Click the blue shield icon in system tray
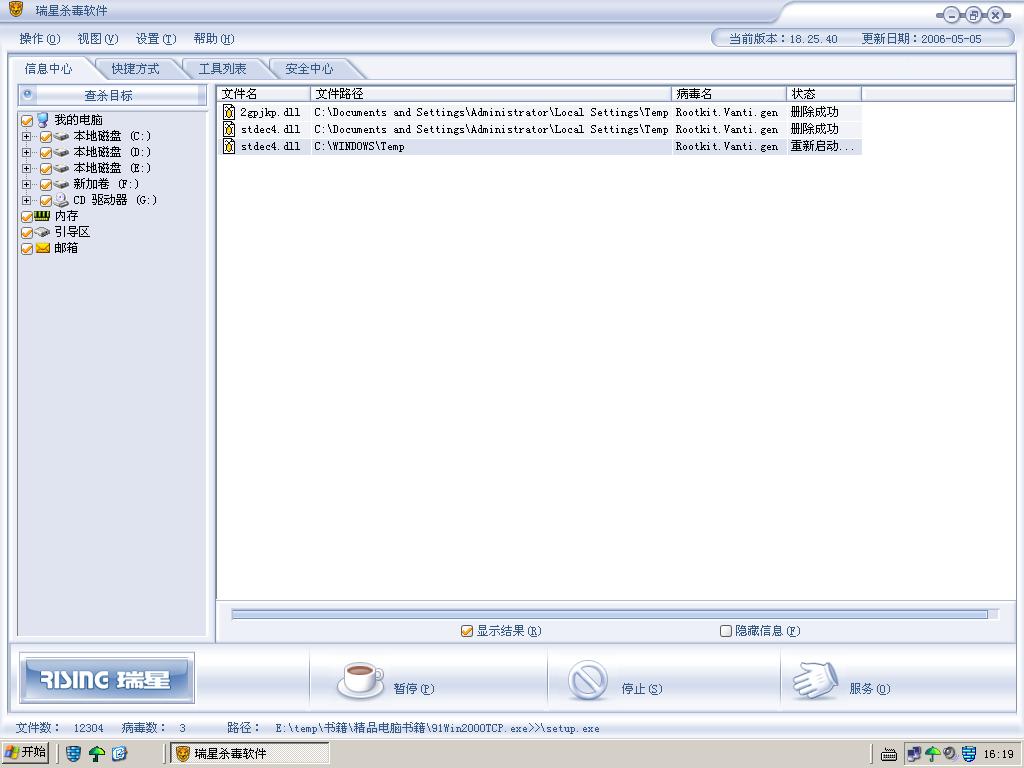The width and height of the screenshot is (1024, 768). point(968,754)
